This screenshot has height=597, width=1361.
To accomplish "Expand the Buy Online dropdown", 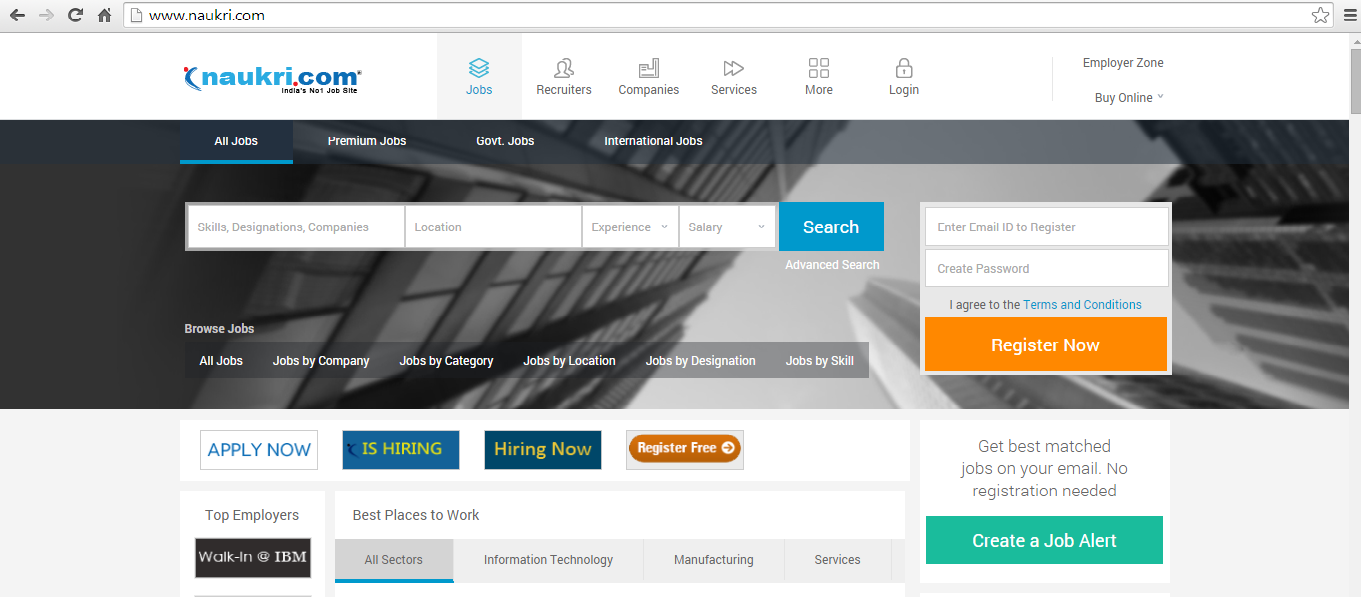I will point(1129,98).
